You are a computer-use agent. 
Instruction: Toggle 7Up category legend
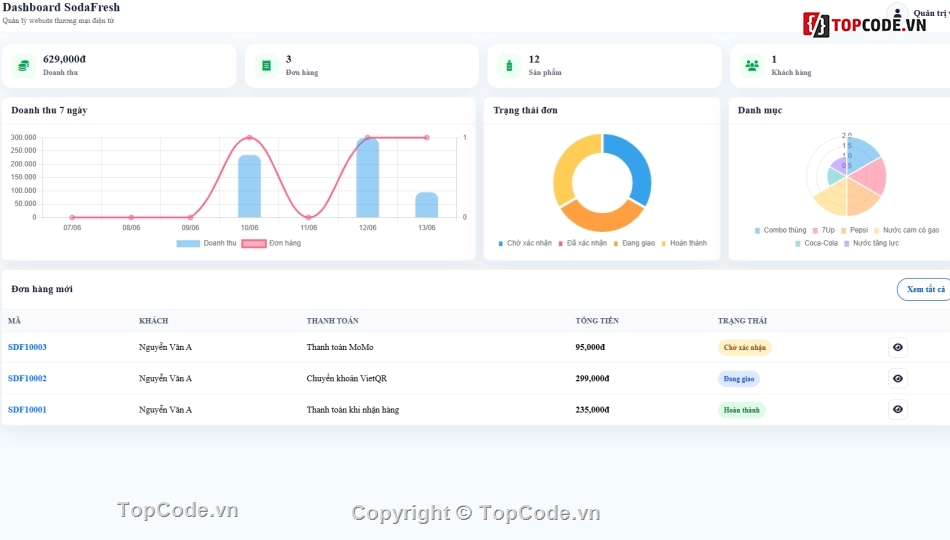point(823,230)
